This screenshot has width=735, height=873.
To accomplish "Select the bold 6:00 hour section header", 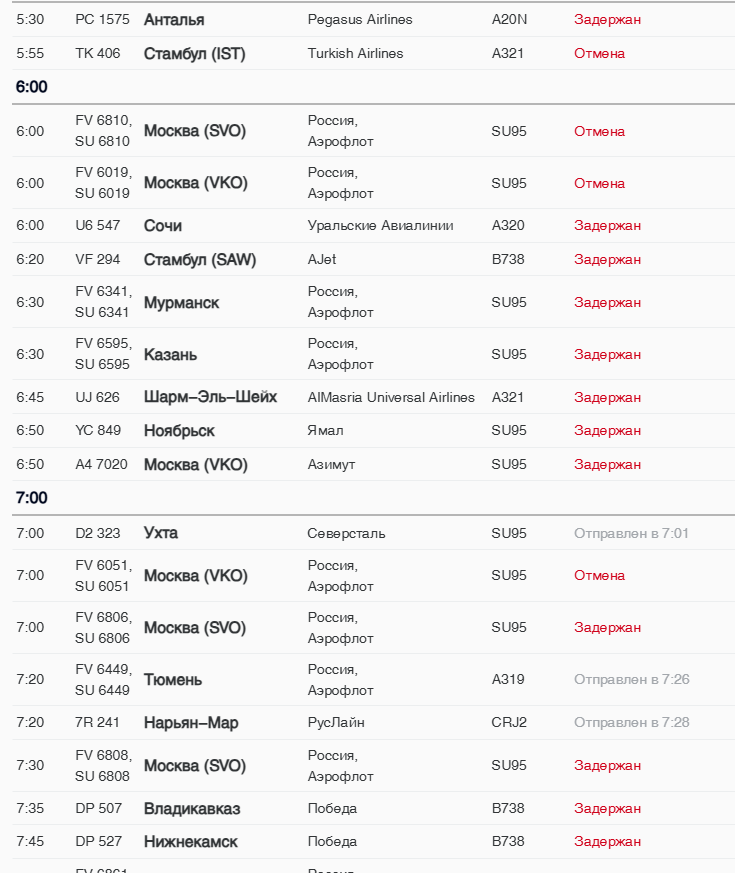I will point(32,88).
